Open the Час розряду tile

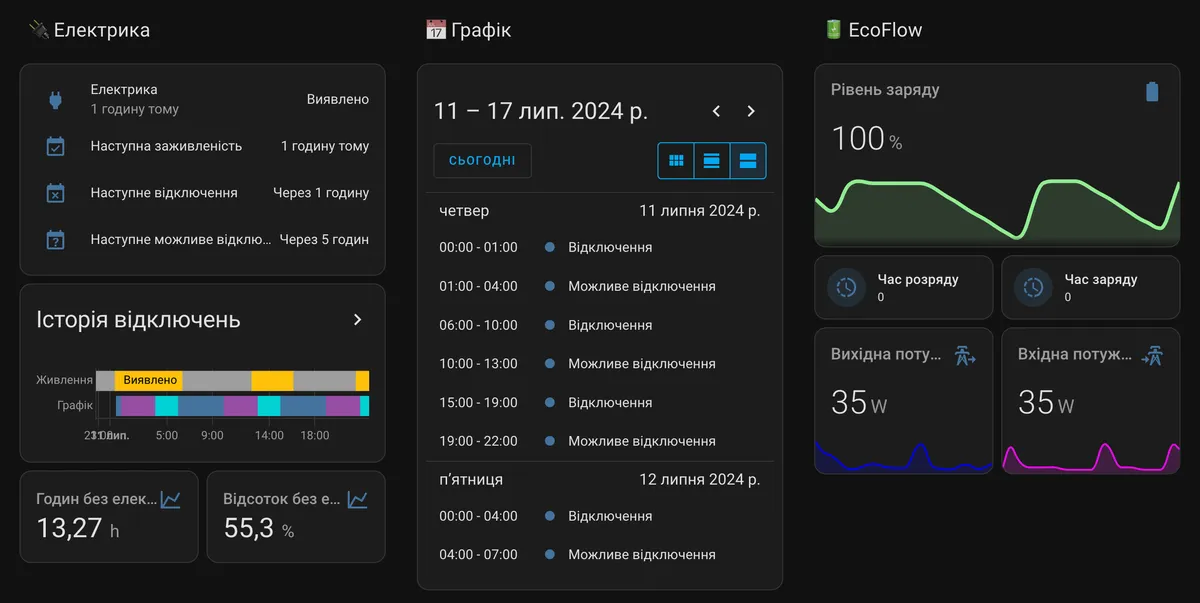tap(904, 287)
